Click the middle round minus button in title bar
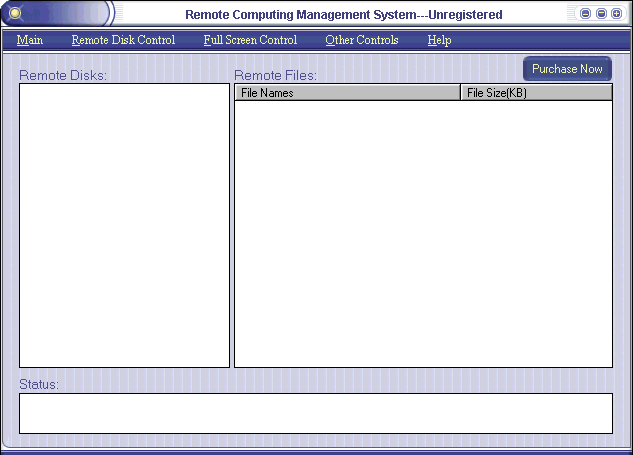 601,14
